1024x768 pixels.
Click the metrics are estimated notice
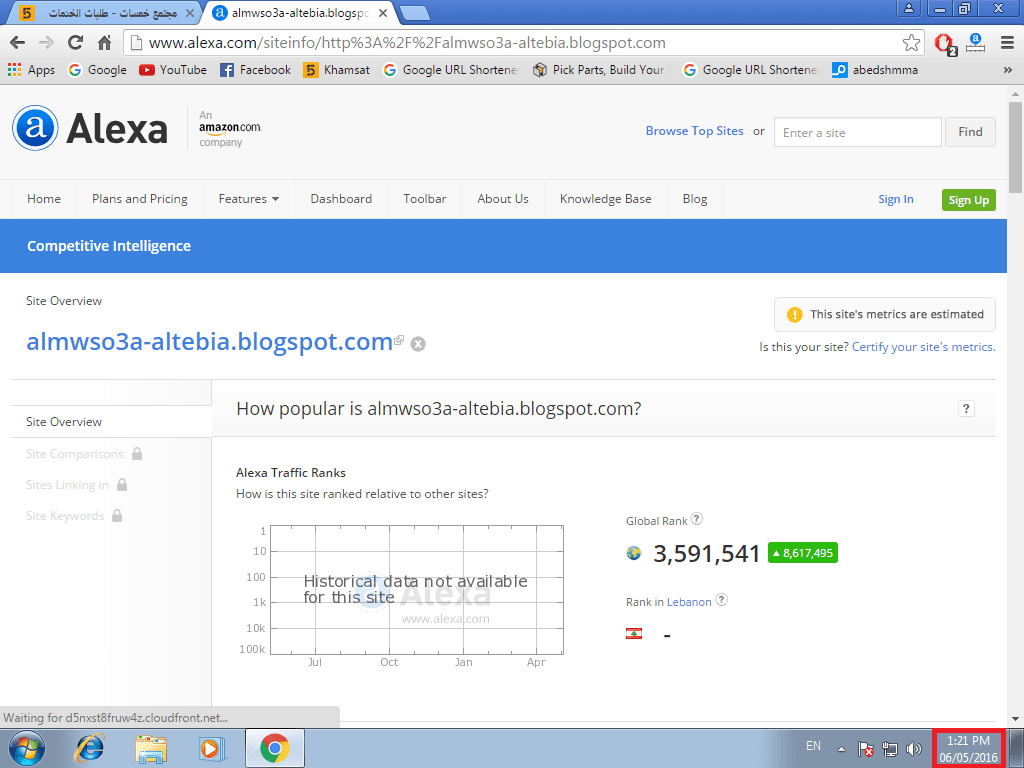[x=885, y=315]
